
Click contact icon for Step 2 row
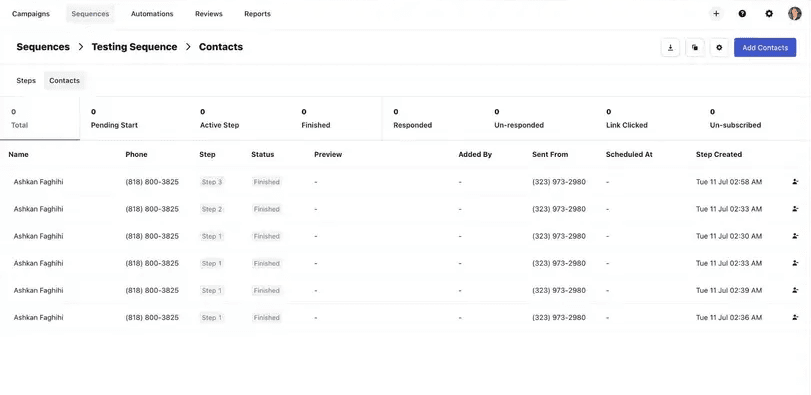click(x=795, y=209)
